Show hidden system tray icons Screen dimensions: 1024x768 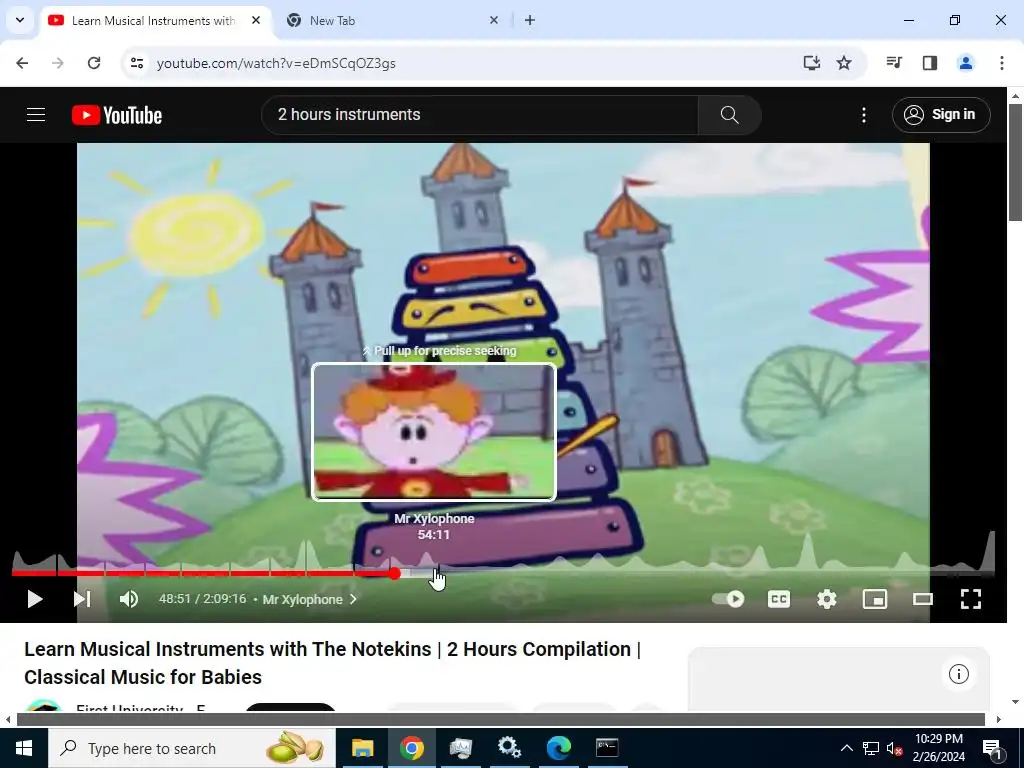click(846, 748)
